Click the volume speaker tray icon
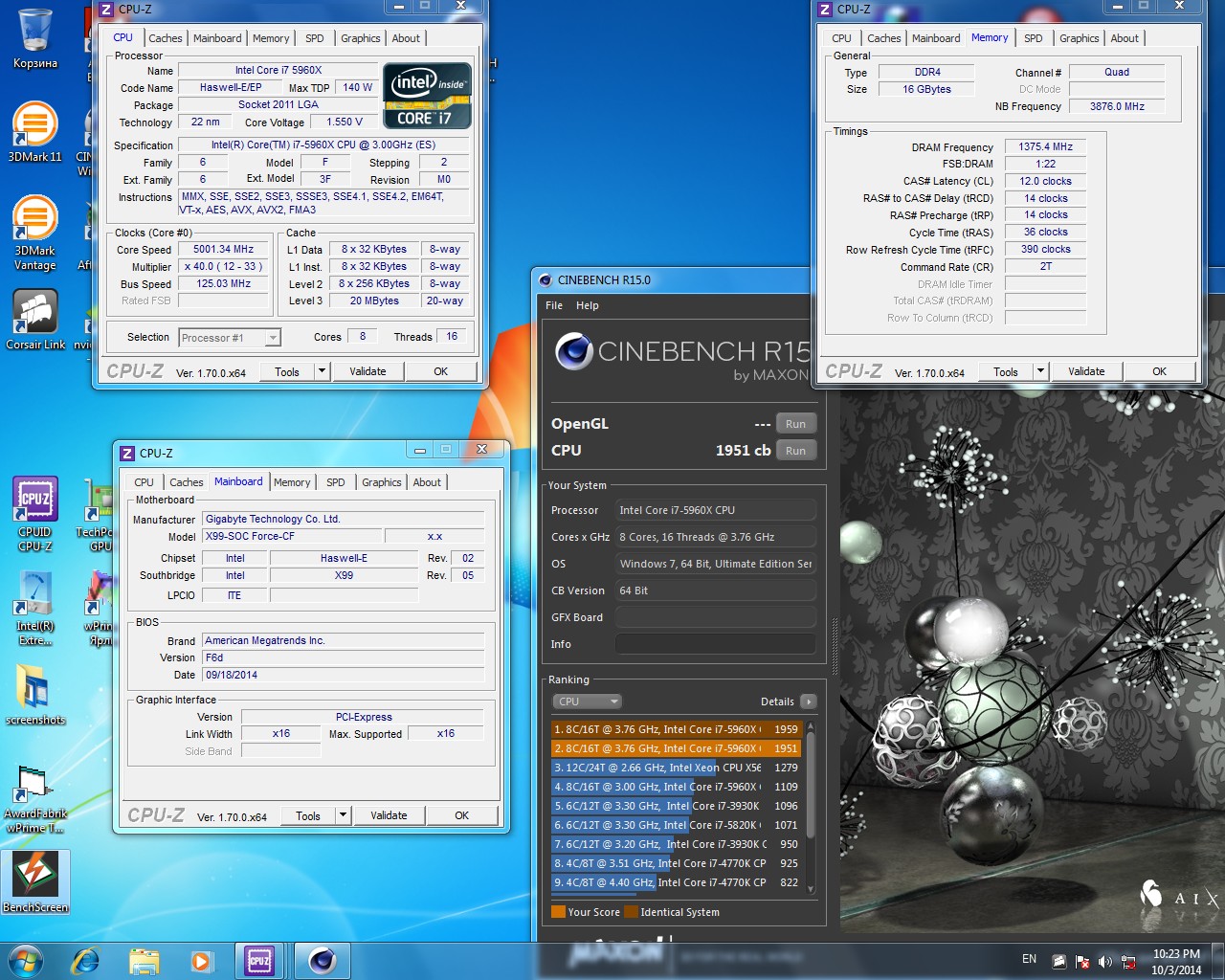1225x980 pixels. pos(1105,962)
